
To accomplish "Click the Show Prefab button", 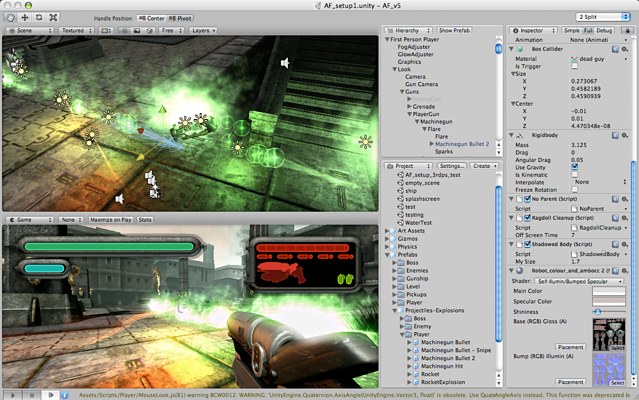I will [454, 31].
